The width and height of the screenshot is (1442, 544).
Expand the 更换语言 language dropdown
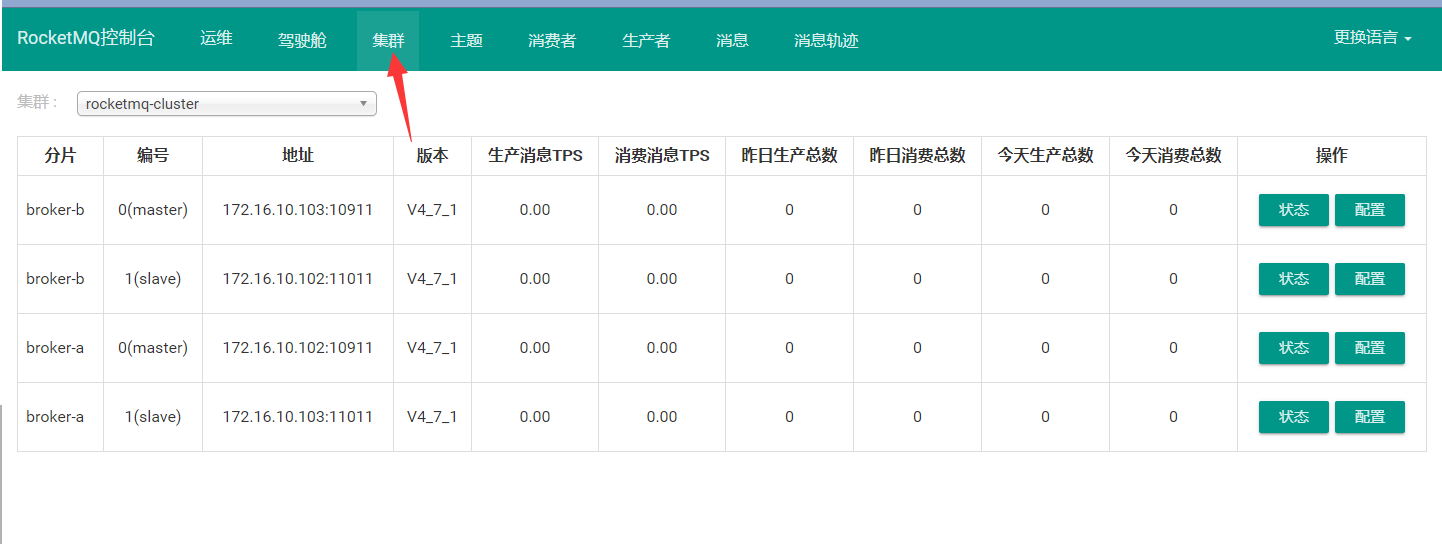[1372, 38]
